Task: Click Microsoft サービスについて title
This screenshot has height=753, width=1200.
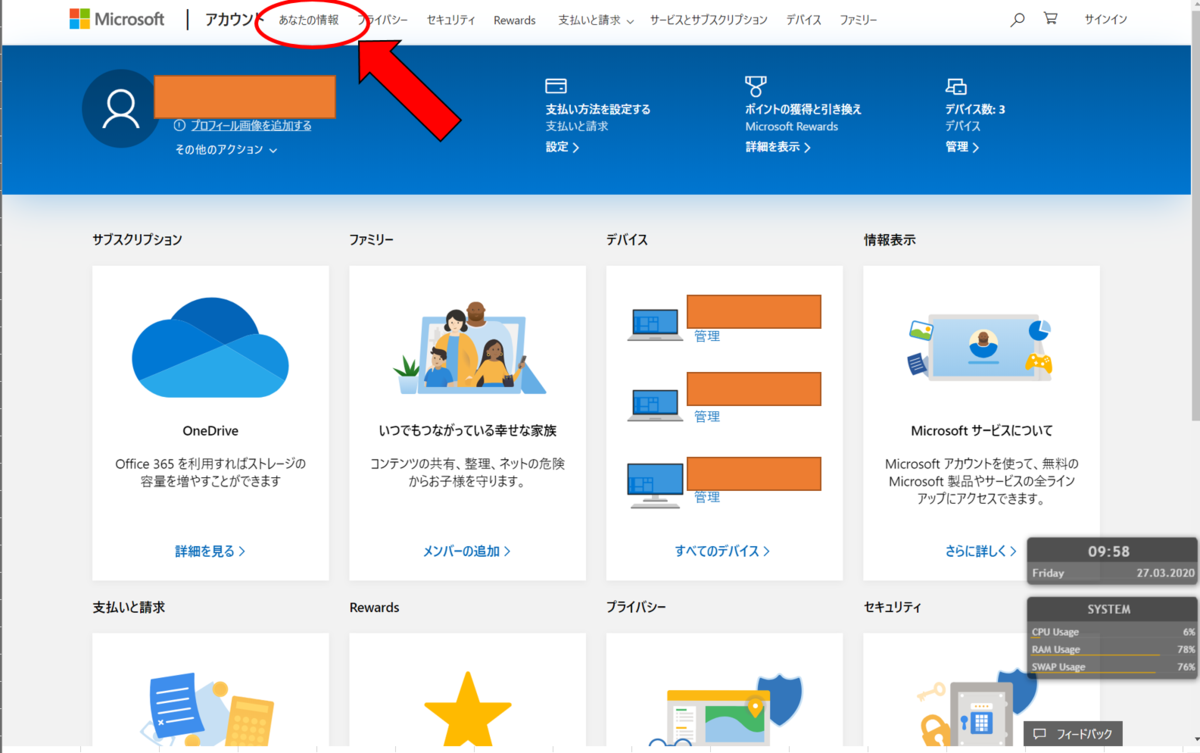Action: point(982,431)
